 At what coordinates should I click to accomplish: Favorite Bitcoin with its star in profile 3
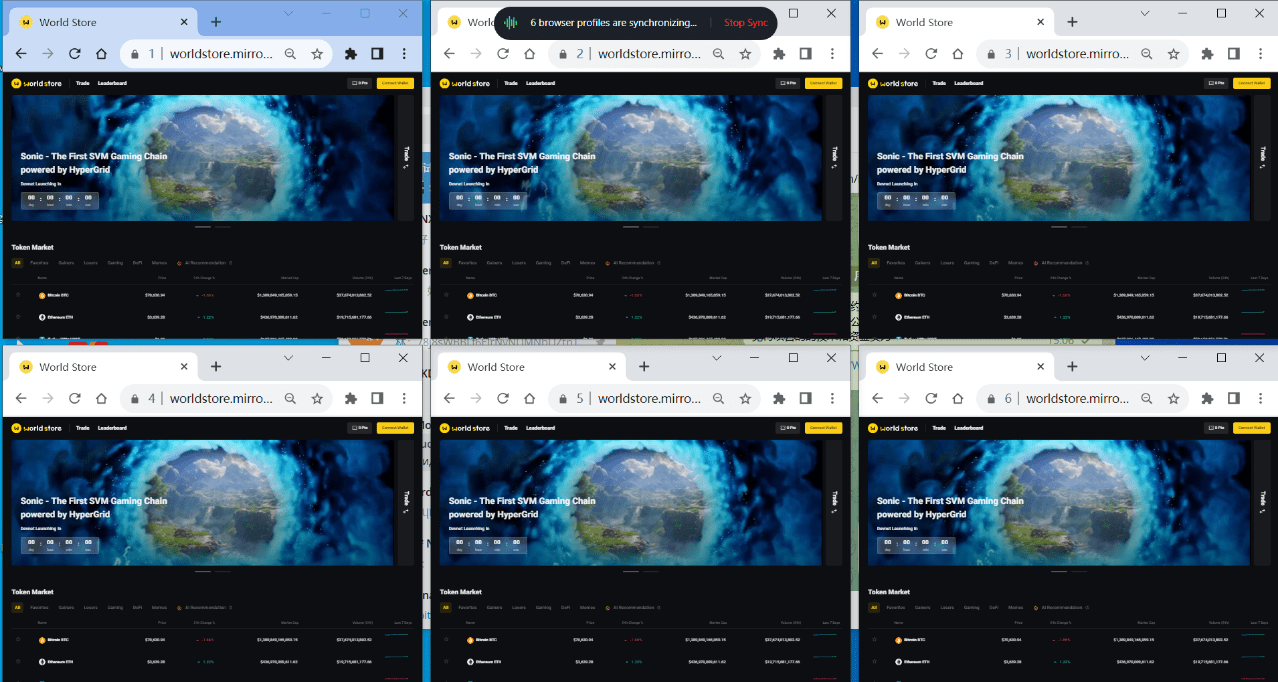click(x=874, y=295)
